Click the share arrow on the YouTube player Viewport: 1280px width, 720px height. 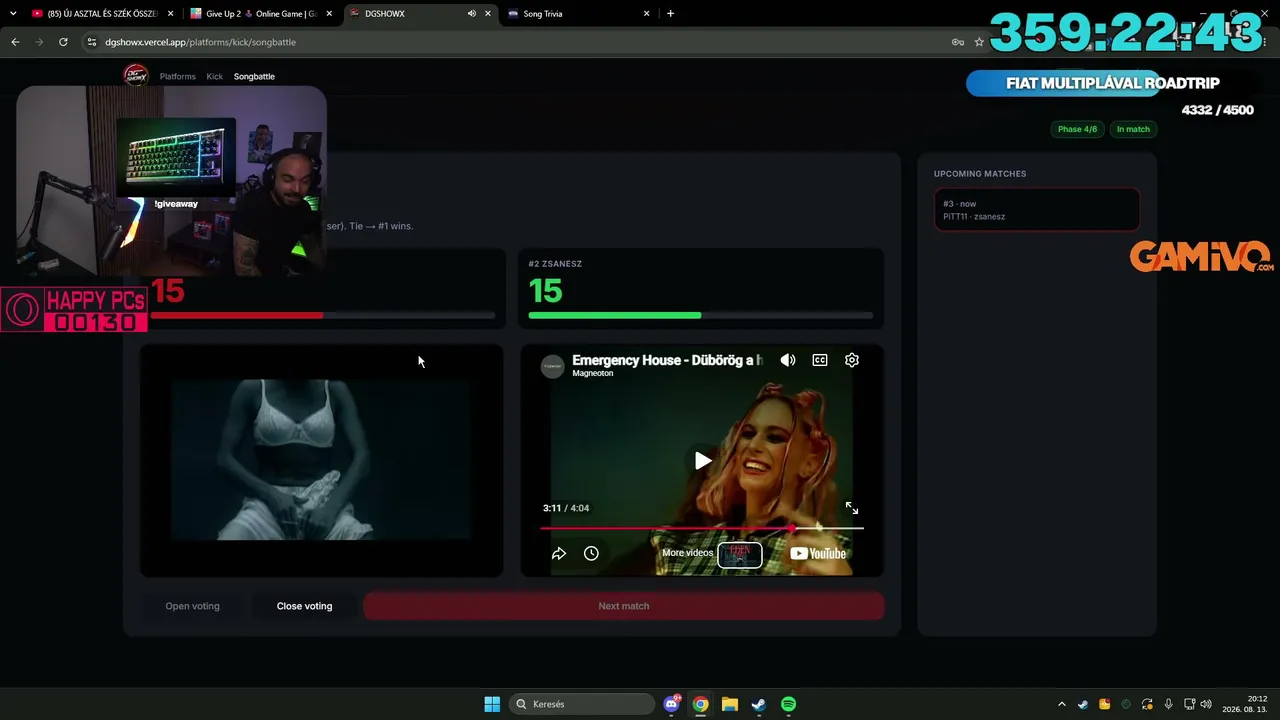[x=559, y=553]
